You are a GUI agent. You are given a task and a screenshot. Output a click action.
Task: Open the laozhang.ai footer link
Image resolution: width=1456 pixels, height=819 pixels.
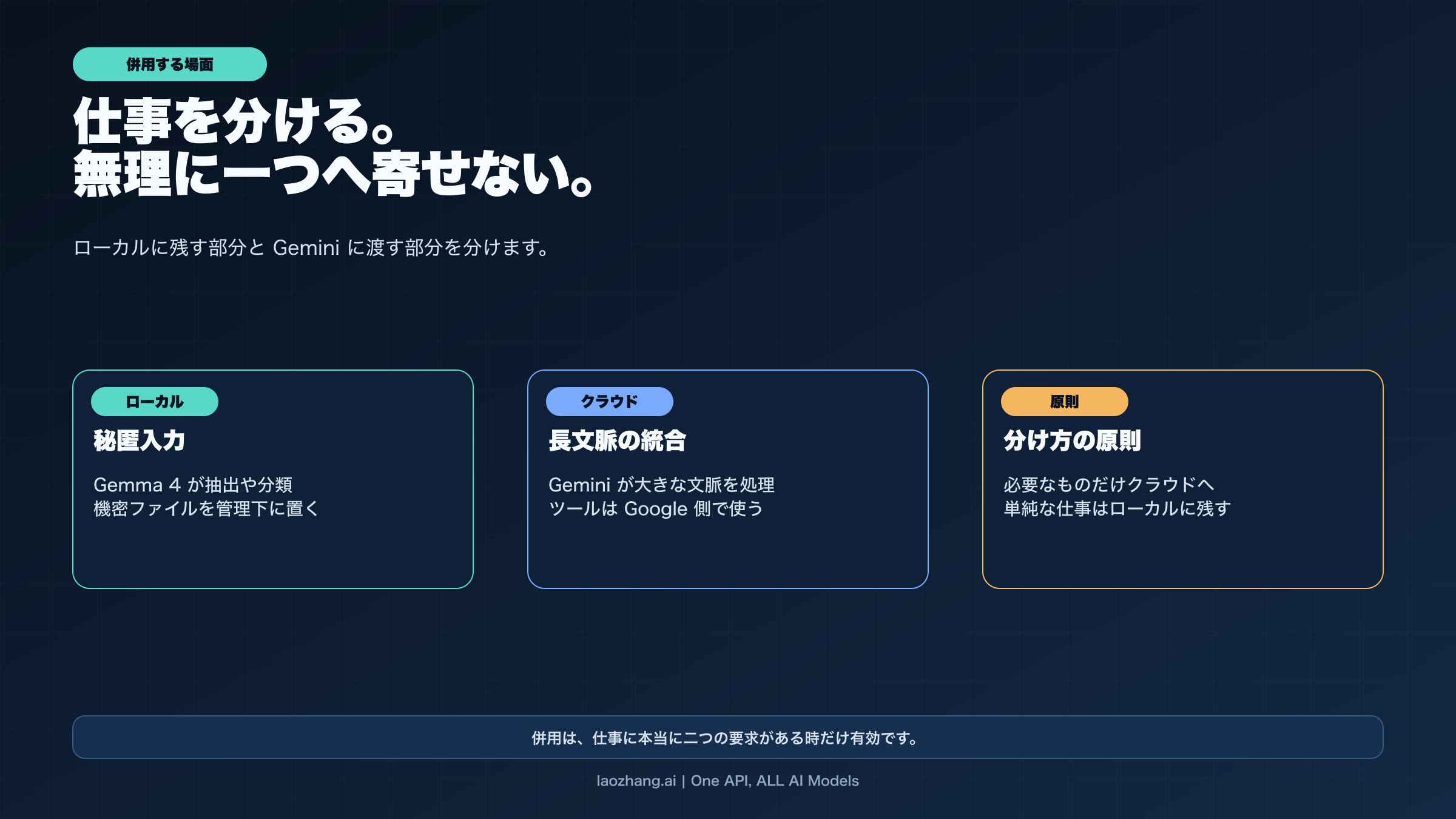coord(727,781)
